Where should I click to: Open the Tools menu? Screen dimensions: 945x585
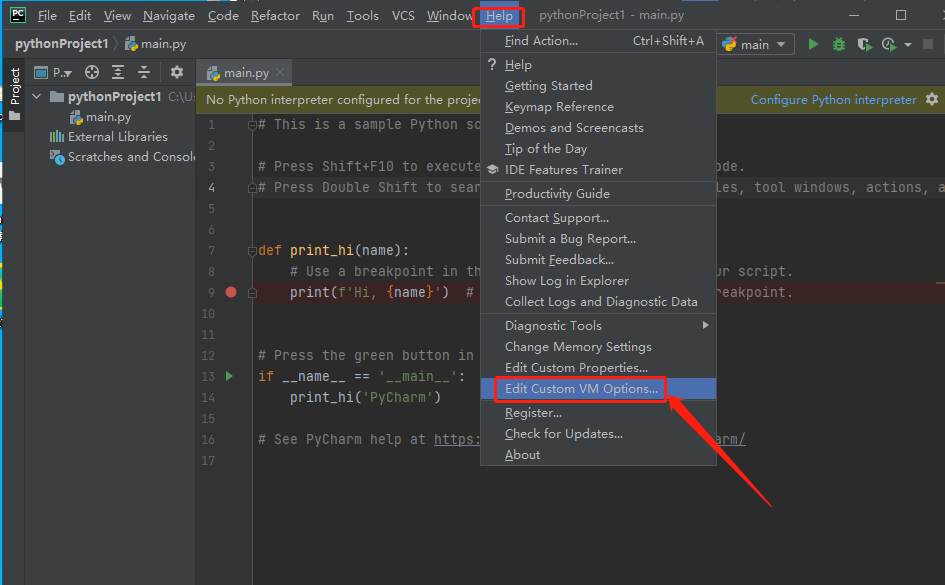pyautogui.click(x=362, y=16)
